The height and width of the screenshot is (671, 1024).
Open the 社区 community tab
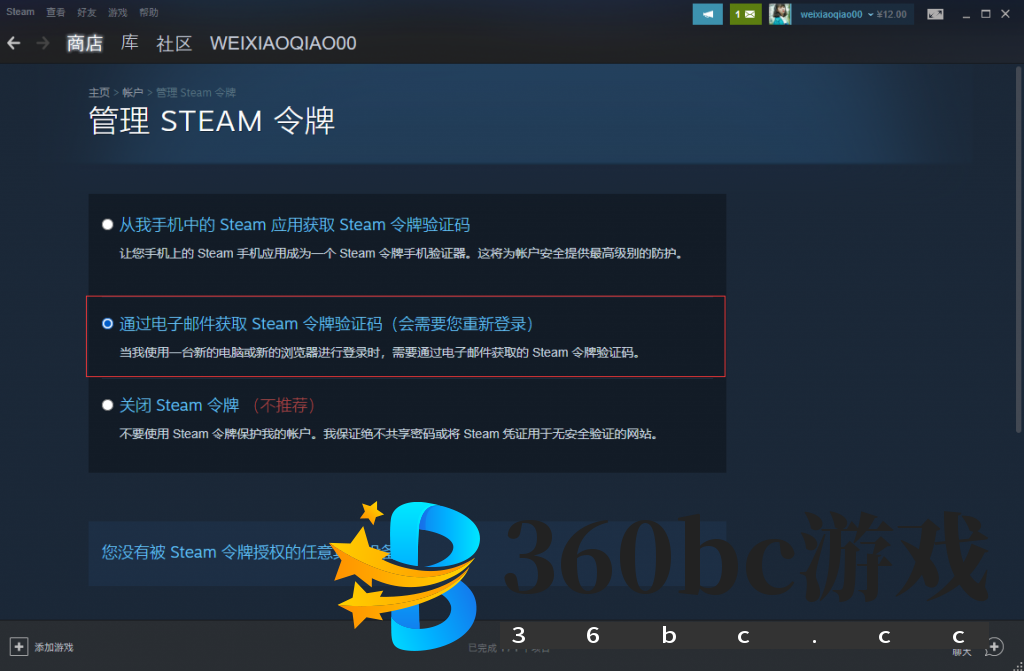pyautogui.click(x=173, y=43)
